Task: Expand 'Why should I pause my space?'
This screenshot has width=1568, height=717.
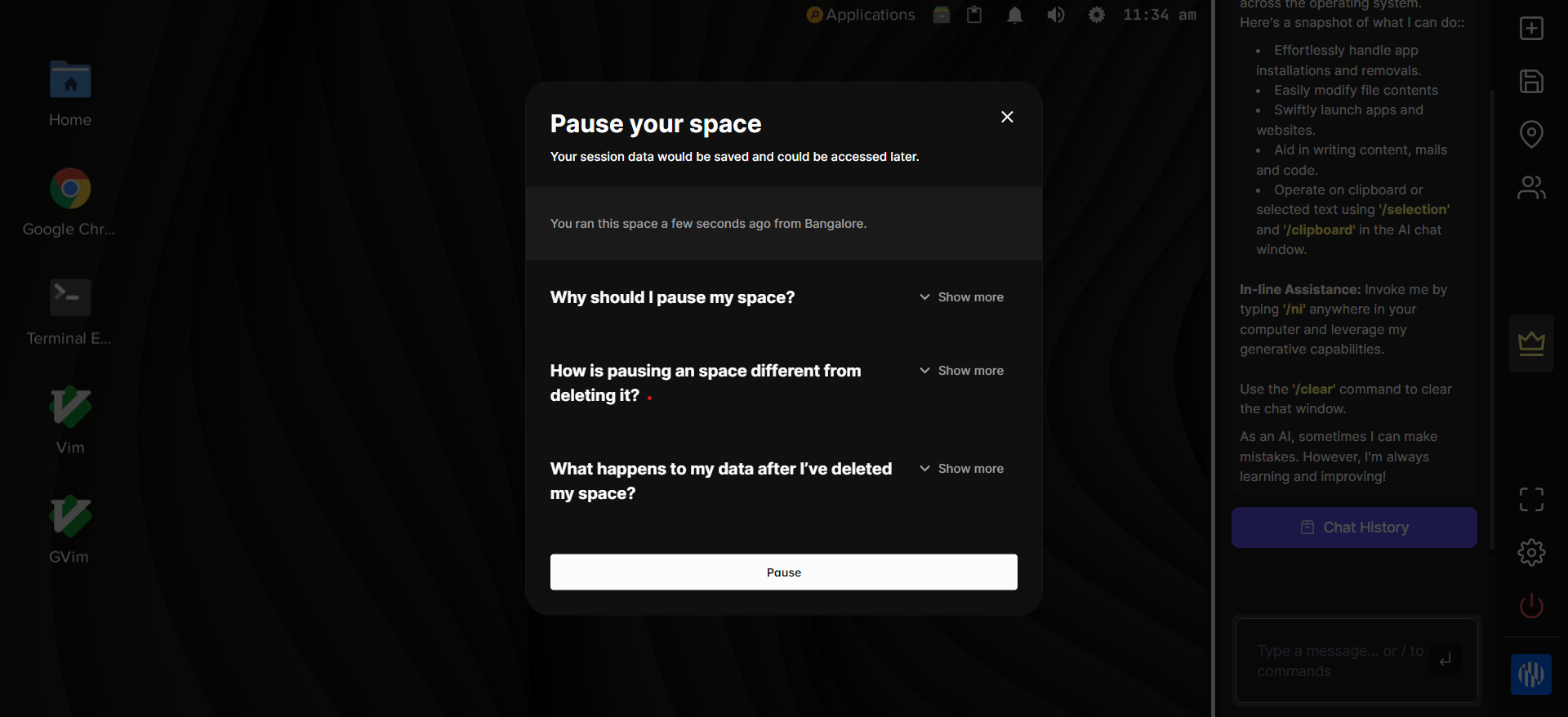Action: pos(961,297)
